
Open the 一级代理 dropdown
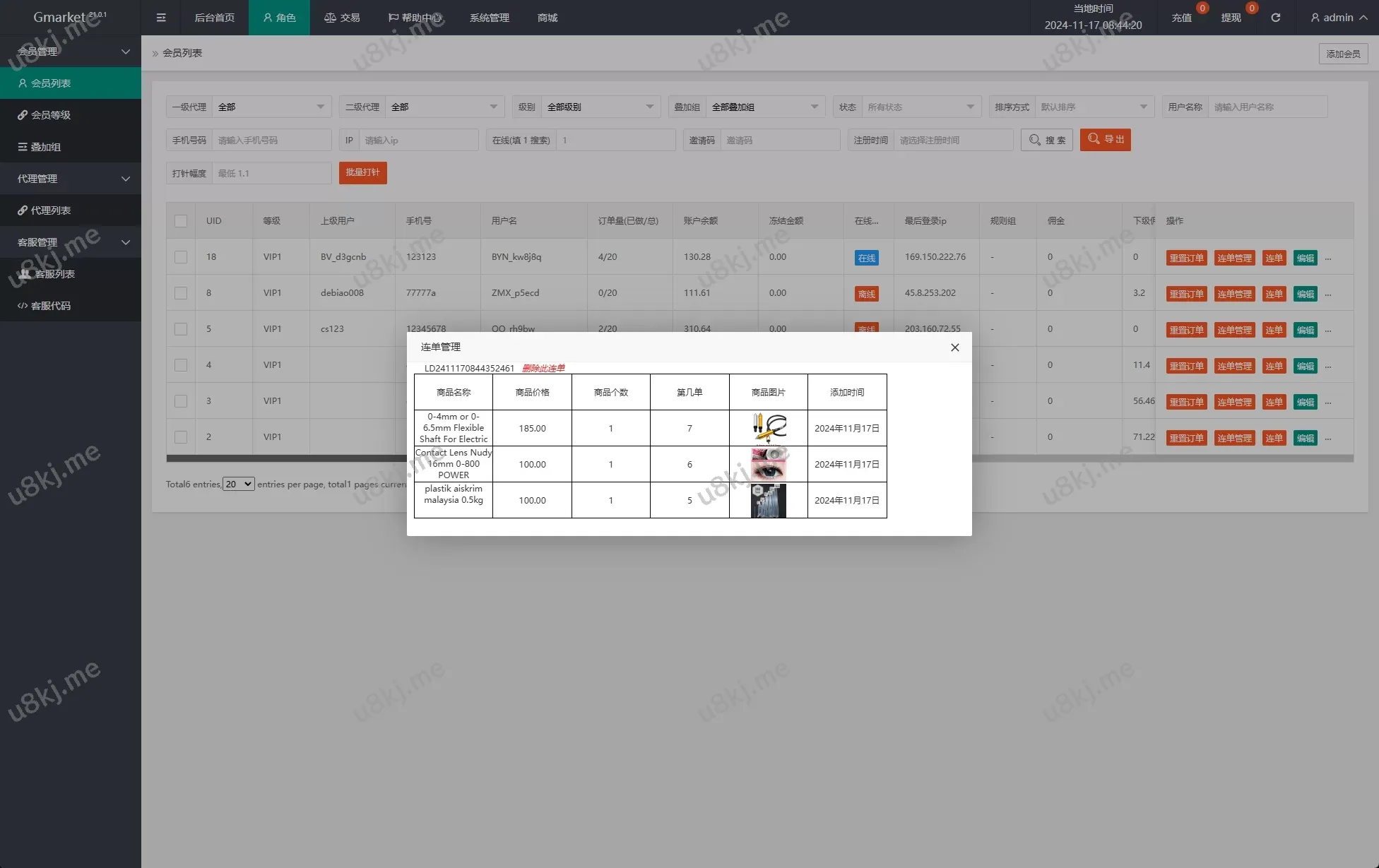point(271,107)
